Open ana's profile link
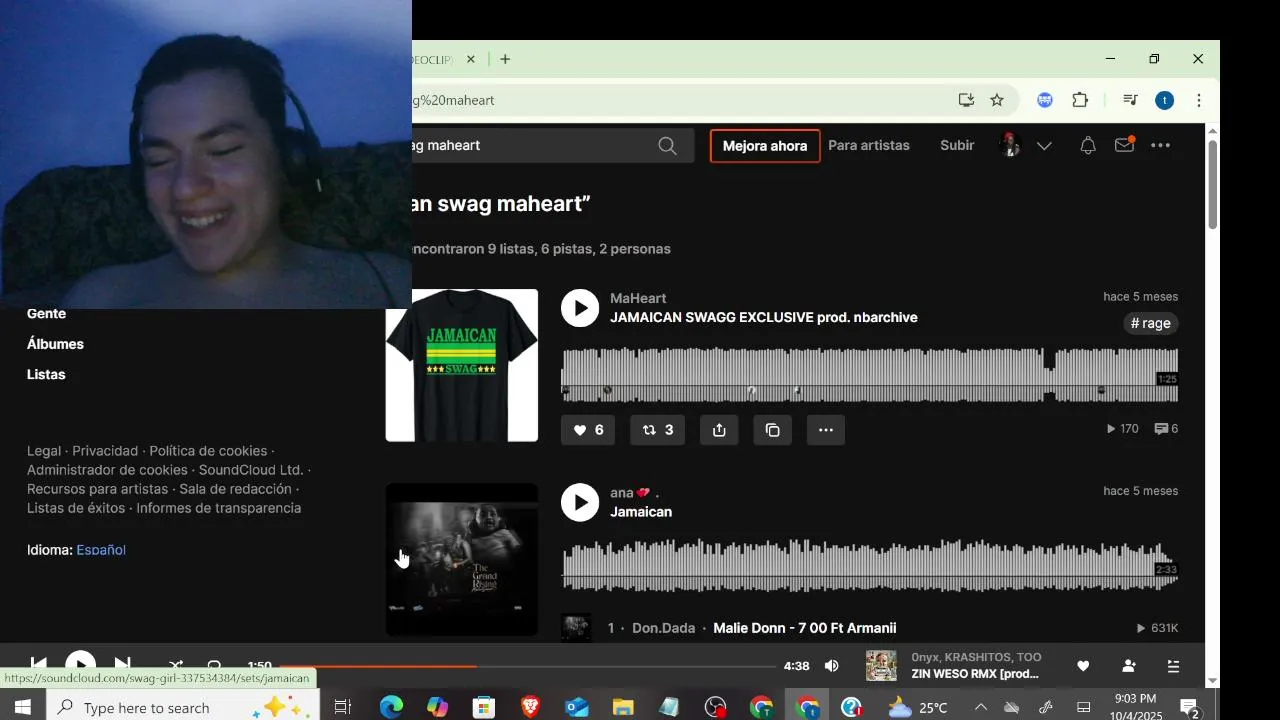 point(634,492)
